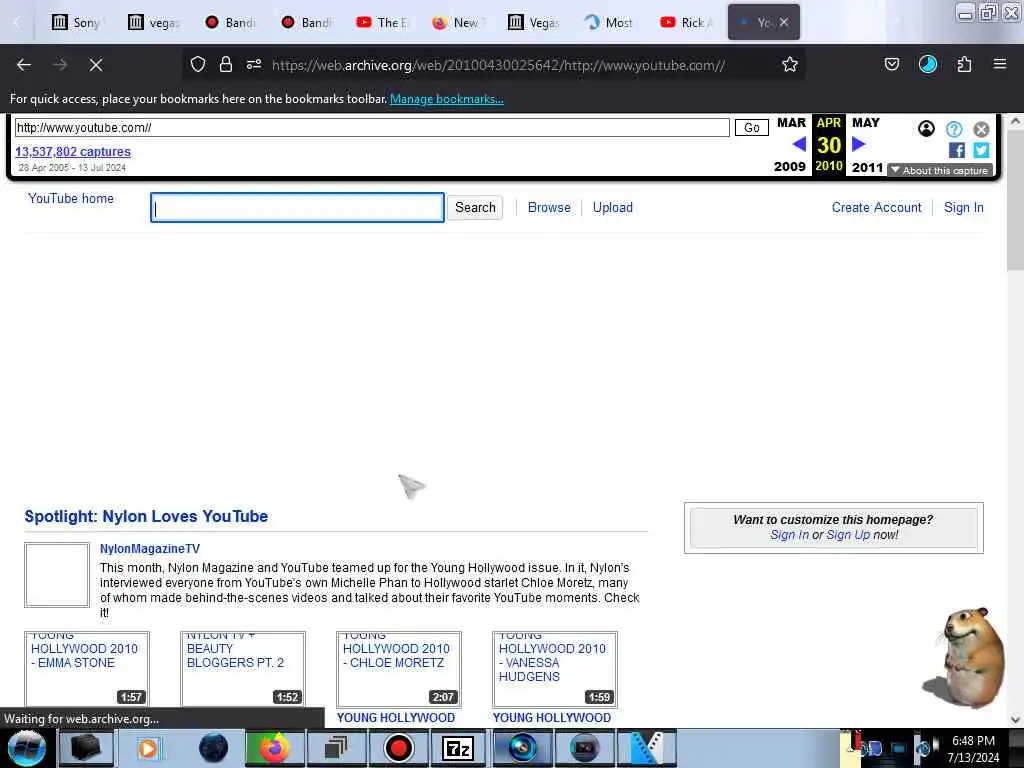Open the extensions puzzle icon
Viewport: 1024px width, 768px height.
tap(964, 64)
